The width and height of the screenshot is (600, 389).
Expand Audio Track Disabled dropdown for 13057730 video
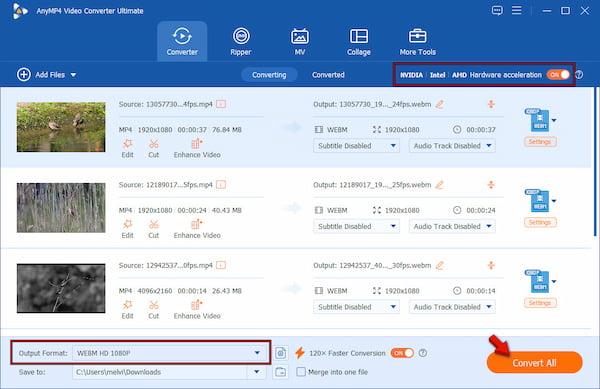(452, 146)
